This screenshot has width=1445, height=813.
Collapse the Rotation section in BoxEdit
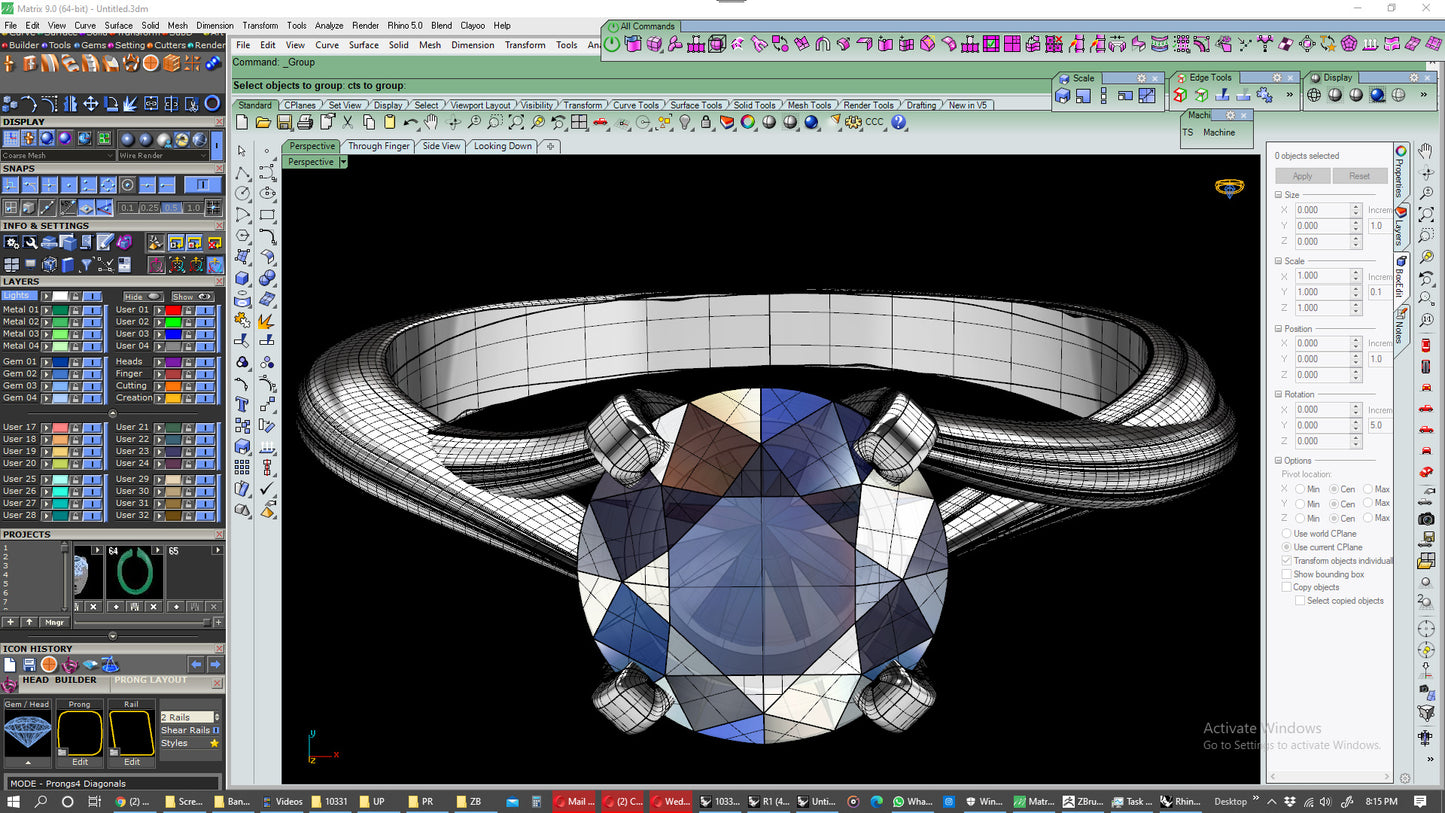coord(1279,394)
